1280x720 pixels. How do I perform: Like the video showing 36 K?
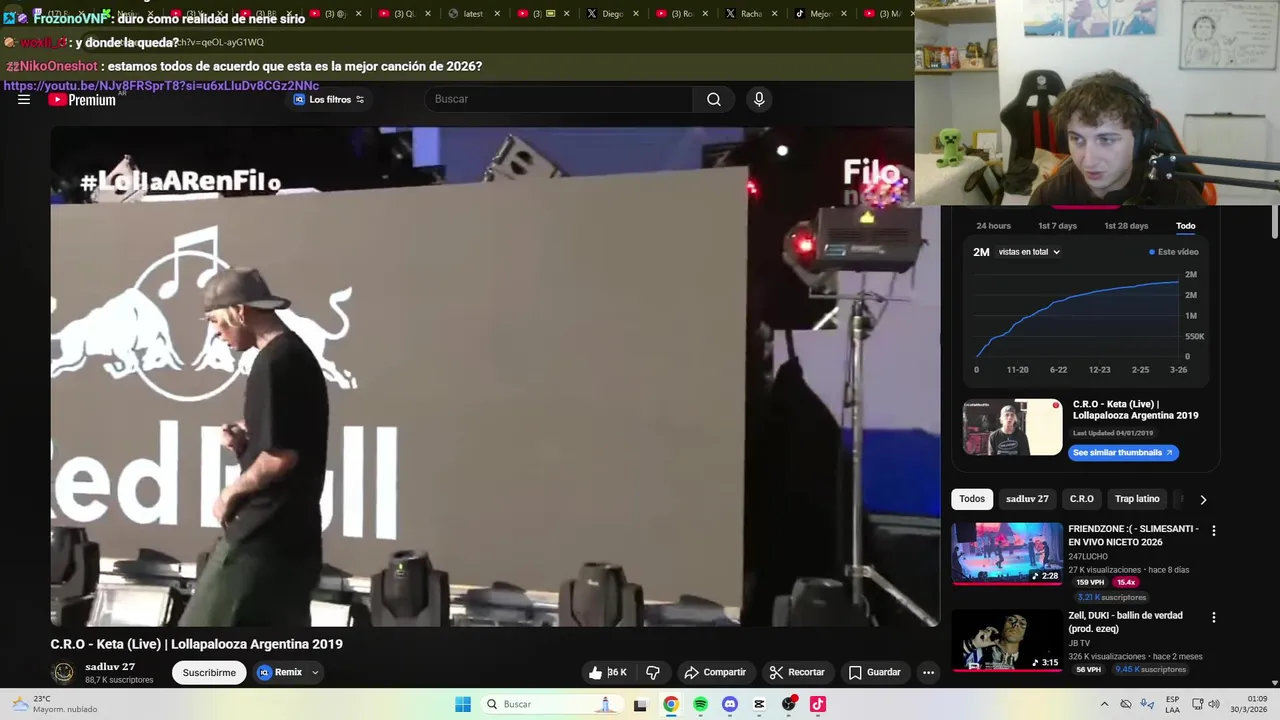pyautogui.click(x=608, y=672)
